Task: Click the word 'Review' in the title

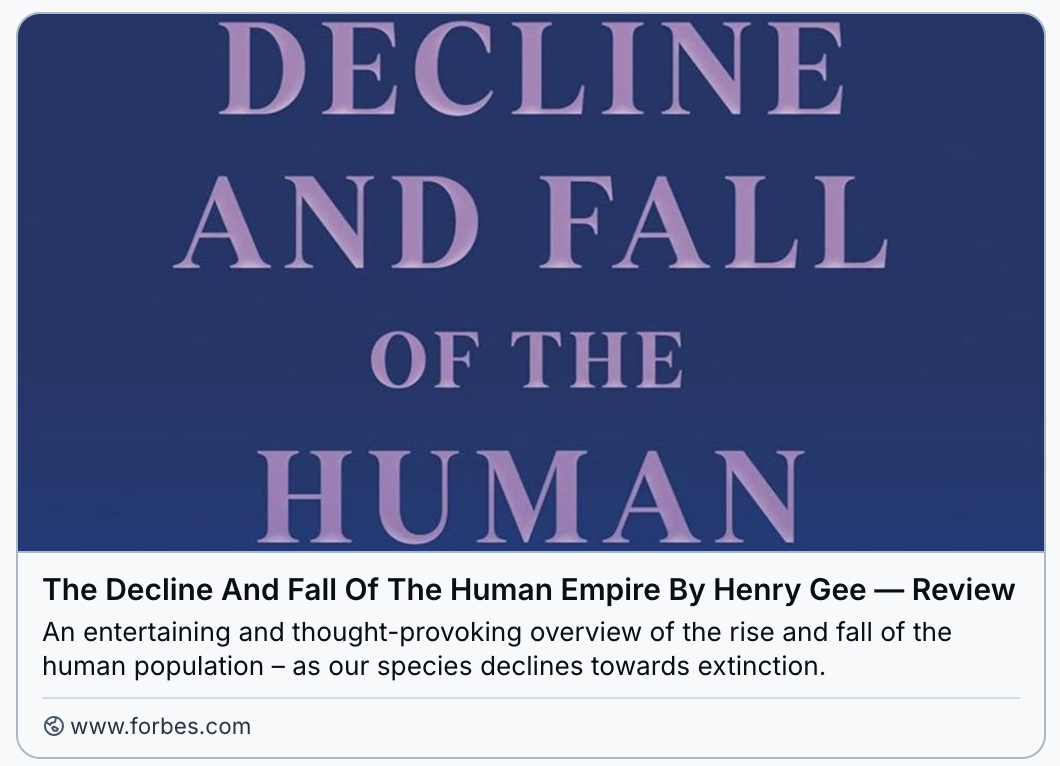Action: coord(963,590)
